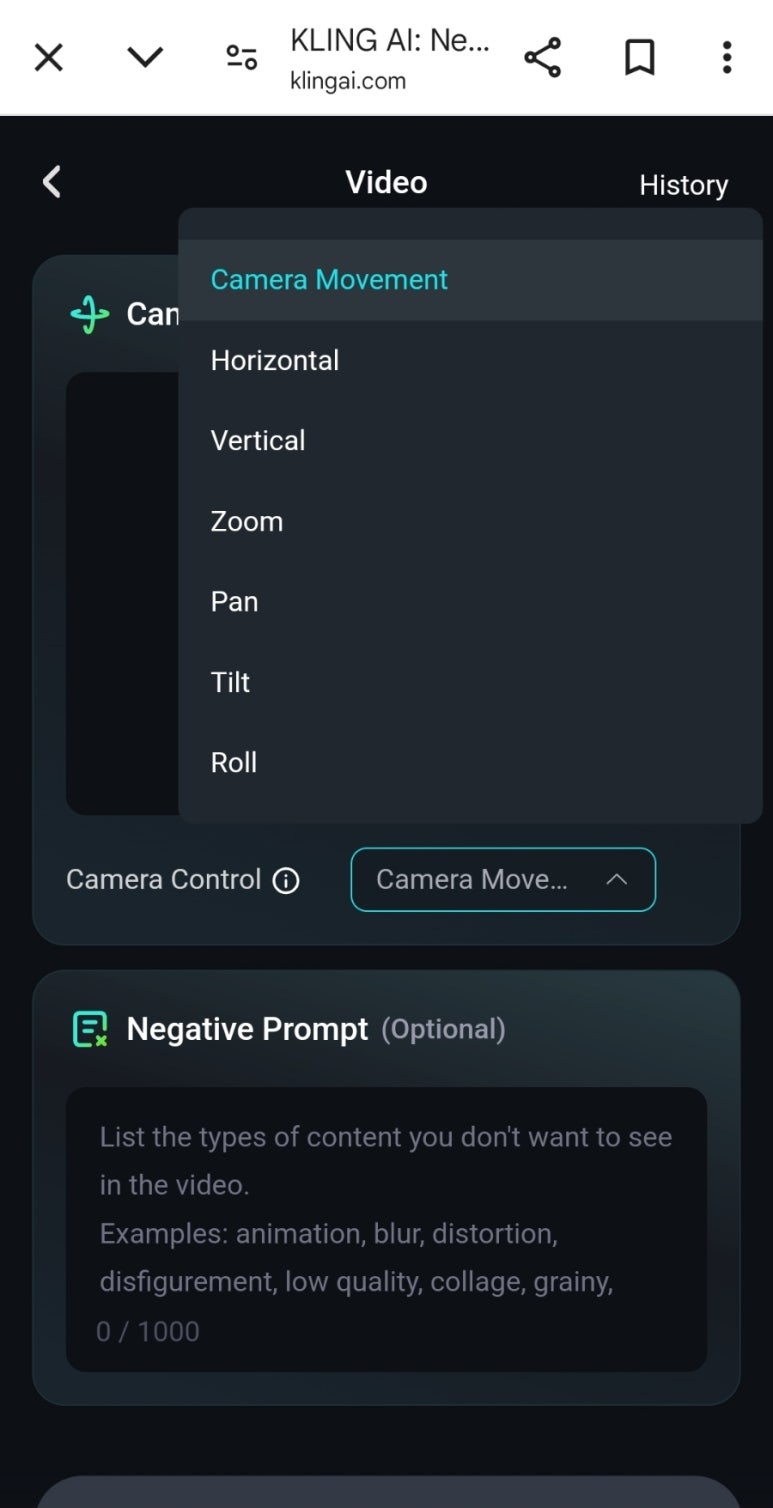
Task: Click the Negative Prompt section icon
Action: coord(90,1029)
